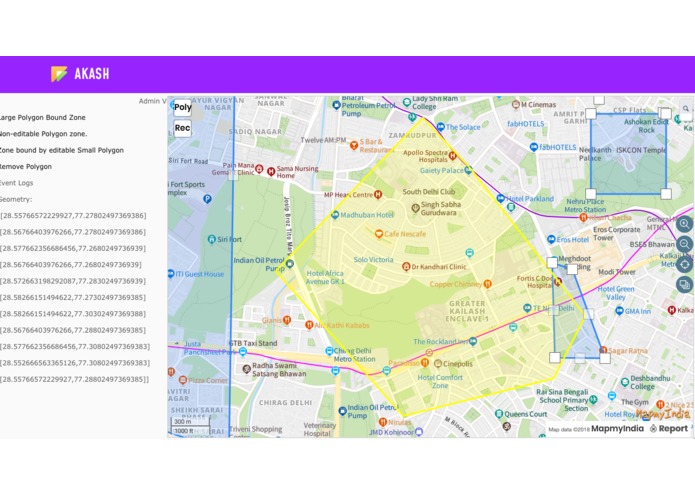Screen dimensions: 695x494
Task: Click the GMA Inn hotel marker
Action: click(x=619, y=311)
